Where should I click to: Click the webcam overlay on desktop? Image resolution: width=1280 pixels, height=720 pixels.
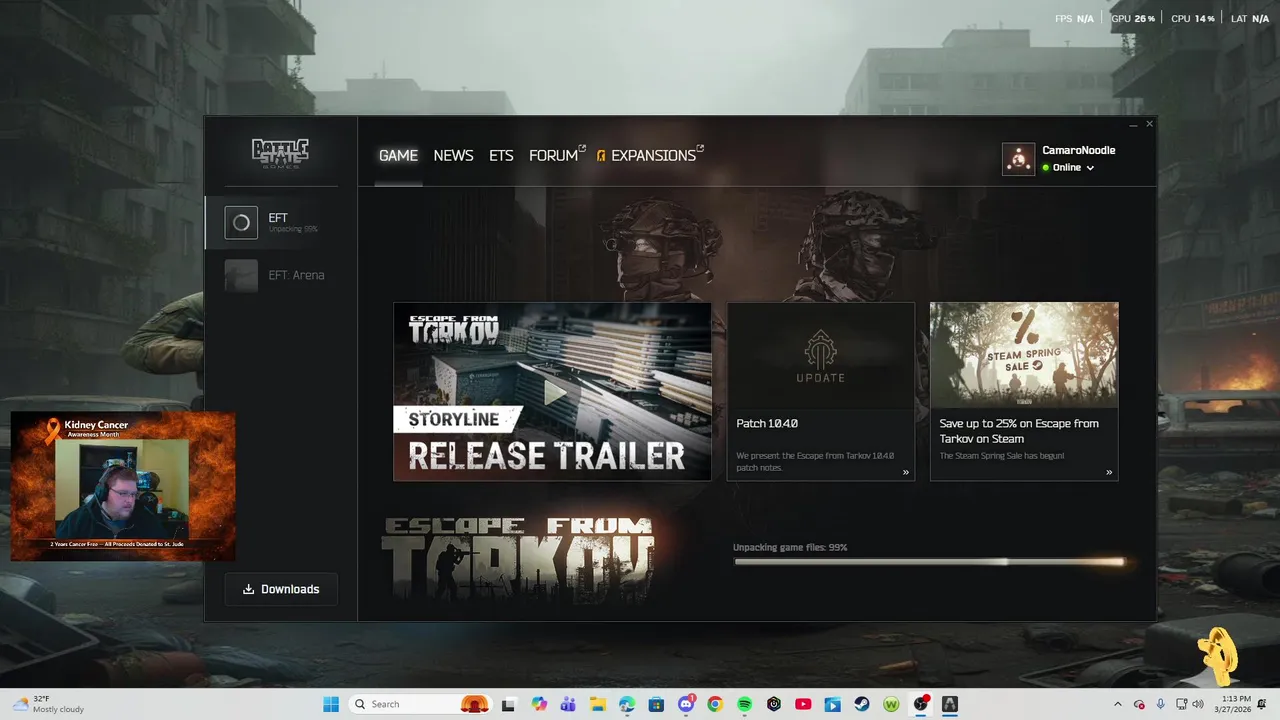(x=123, y=486)
